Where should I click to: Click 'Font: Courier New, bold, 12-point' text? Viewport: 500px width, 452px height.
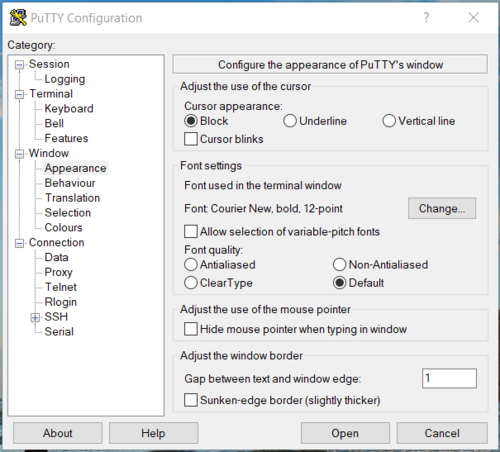263,209
